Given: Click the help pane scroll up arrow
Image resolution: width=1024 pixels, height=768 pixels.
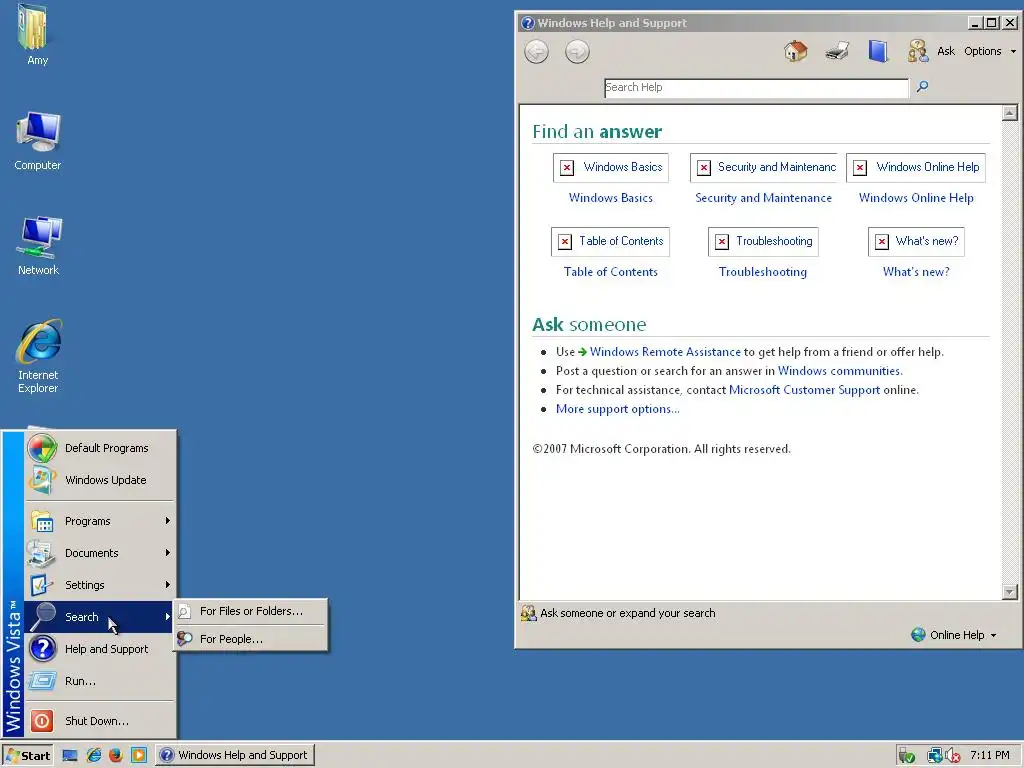Looking at the screenshot, I should point(1010,113).
